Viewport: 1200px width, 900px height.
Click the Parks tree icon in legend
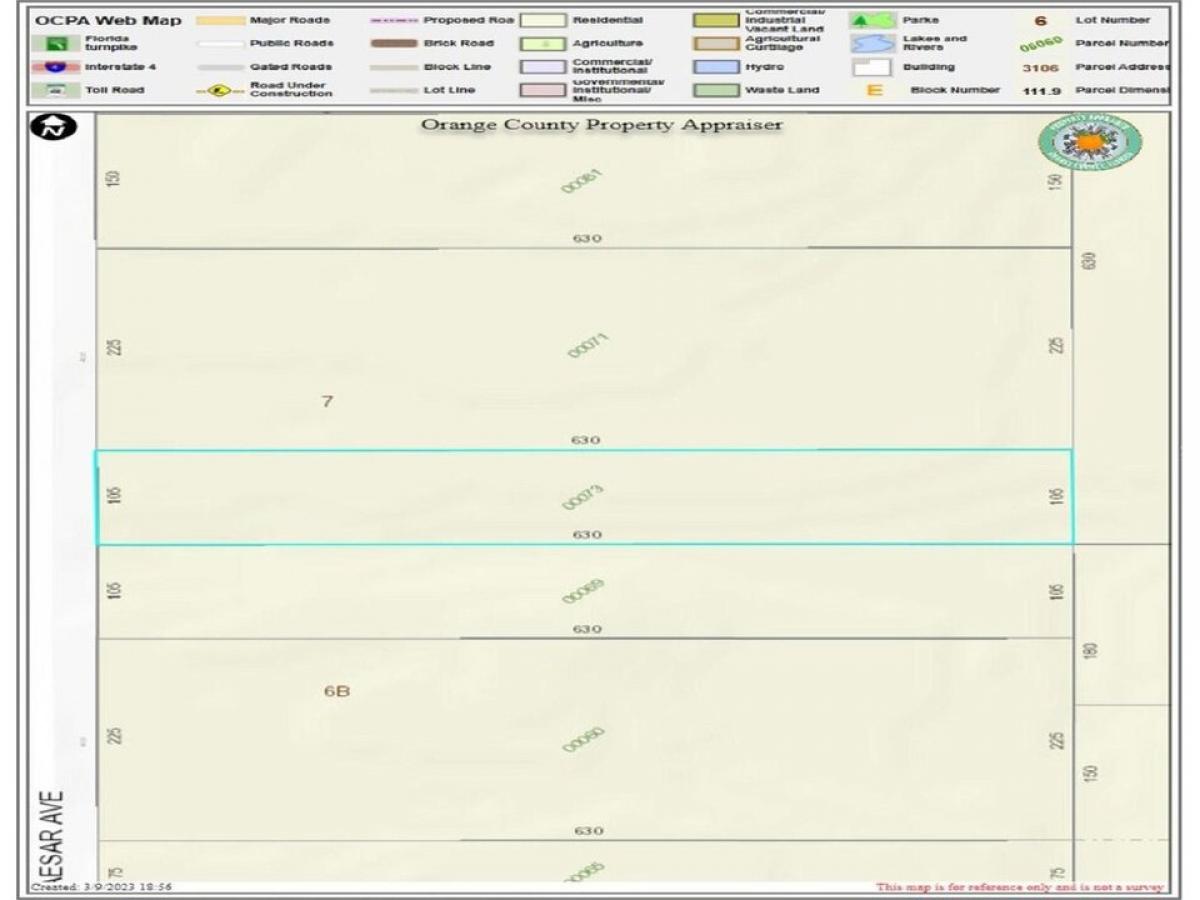[872, 20]
